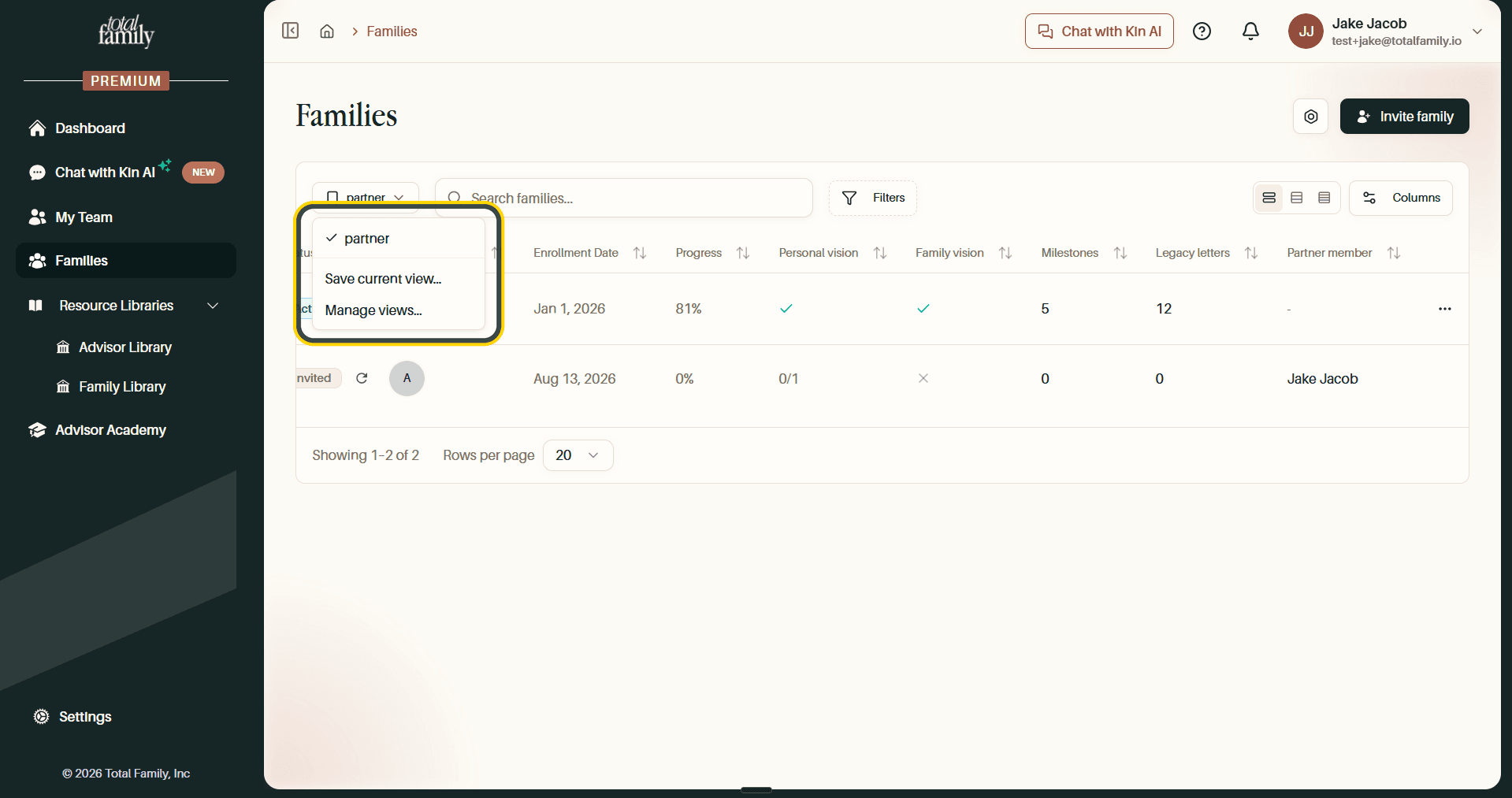Open the Families settings target icon
The height and width of the screenshot is (798, 1512).
pyautogui.click(x=1311, y=117)
